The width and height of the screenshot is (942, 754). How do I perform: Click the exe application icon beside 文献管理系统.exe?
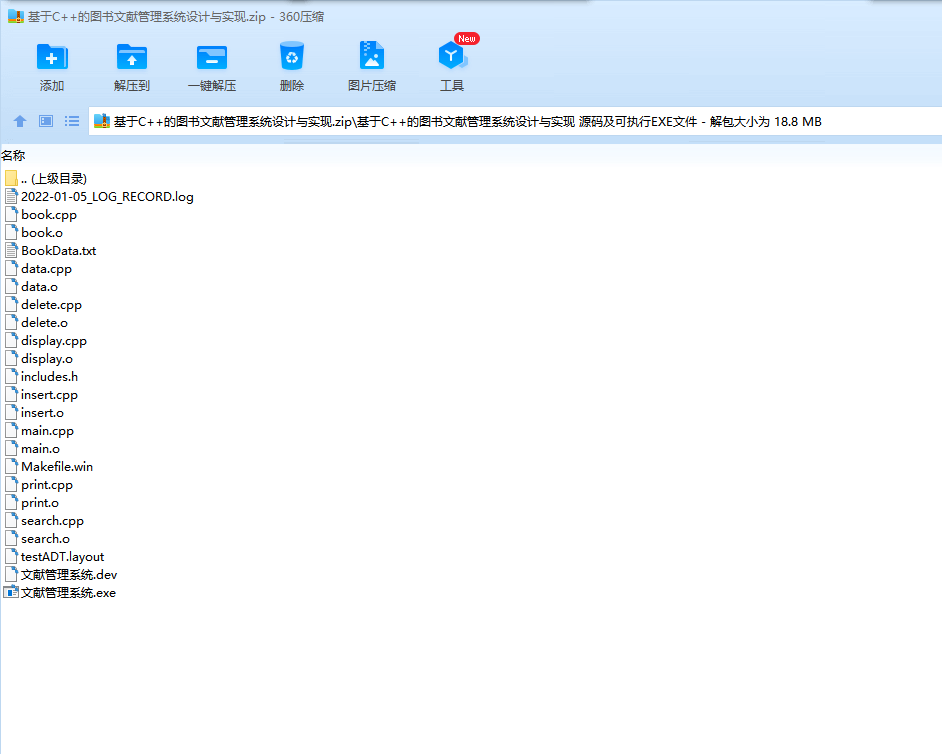11,592
